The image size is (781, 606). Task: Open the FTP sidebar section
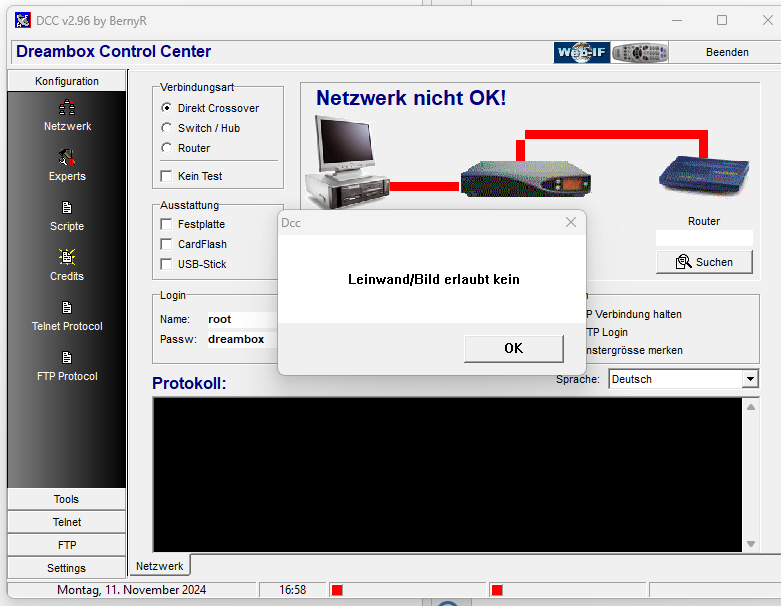pos(67,545)
